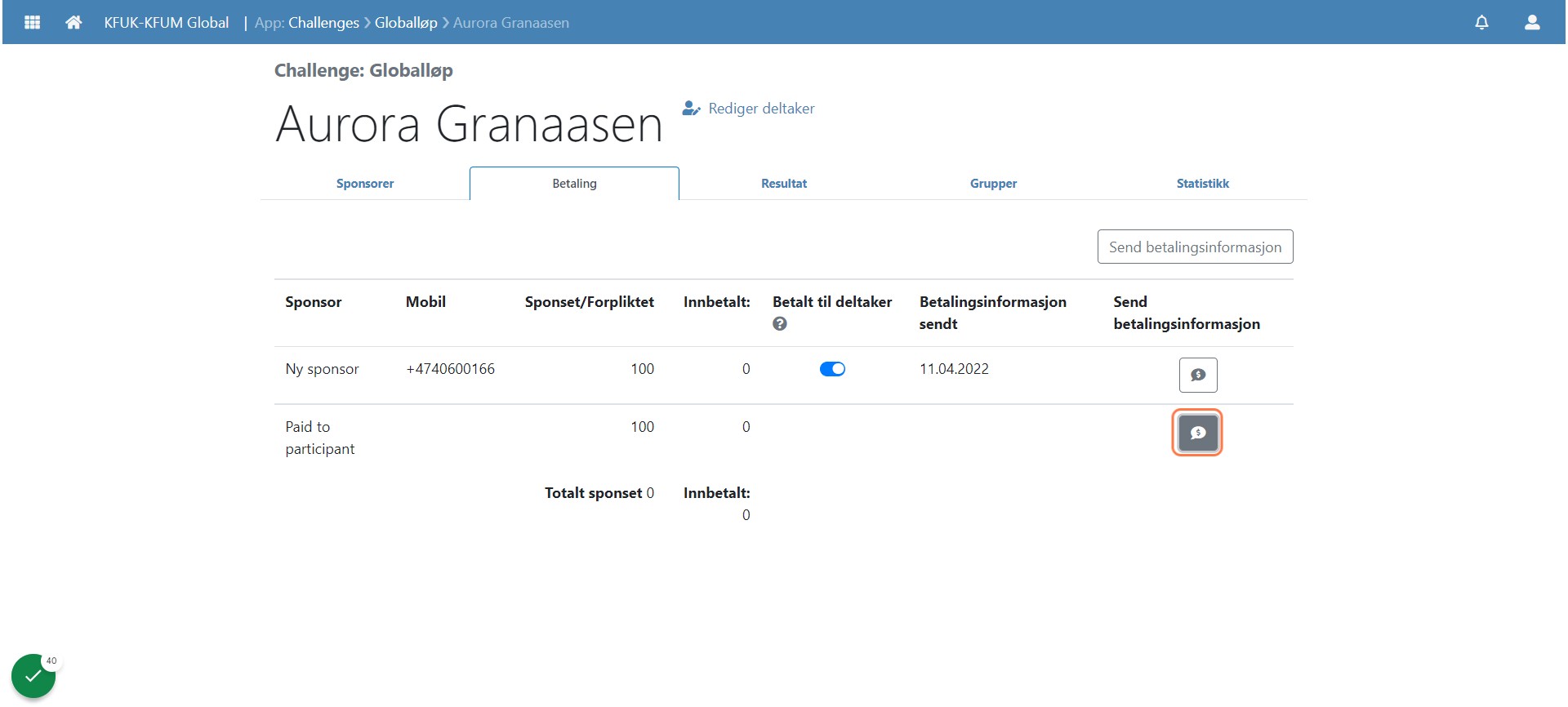The width and height of the screenshot is (1568, 707).
Task: Click the green checkmark badge
Action: coord(33,676)
